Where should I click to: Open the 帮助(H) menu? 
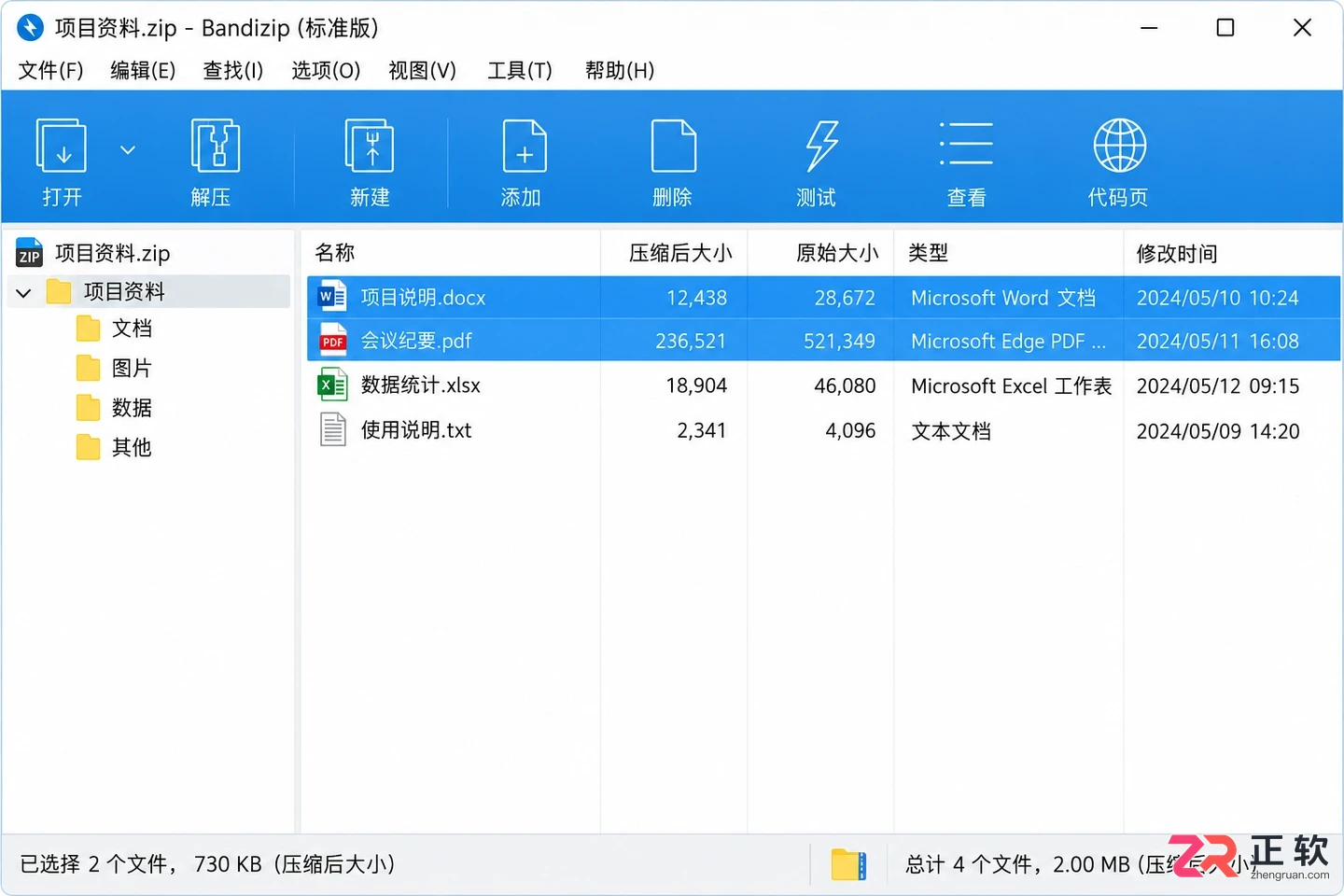pos(620,71)
